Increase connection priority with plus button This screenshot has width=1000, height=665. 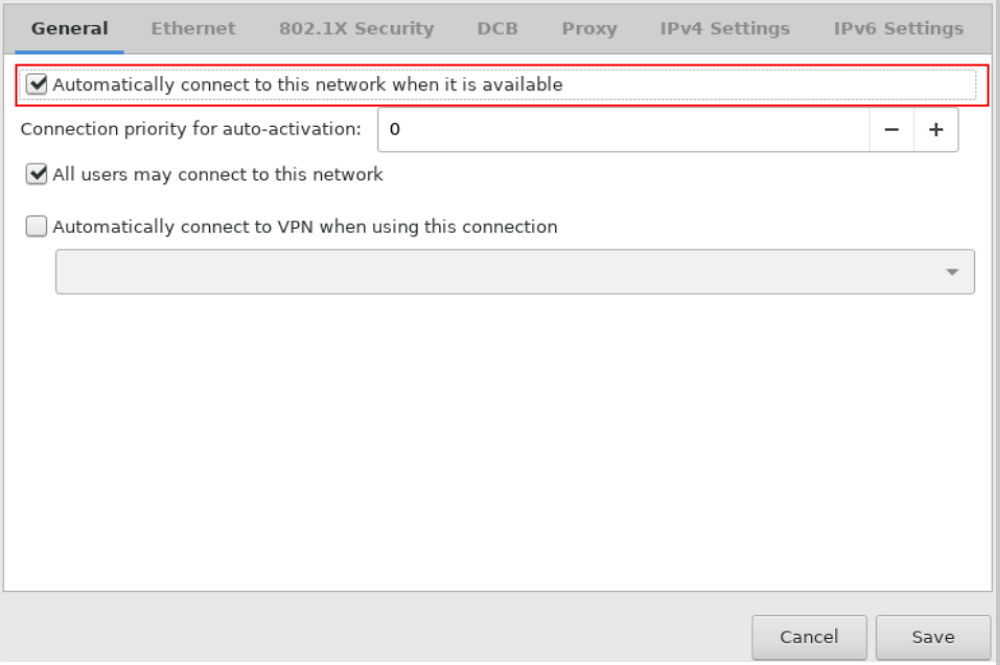pyautogui.click(x=936, y=130)
